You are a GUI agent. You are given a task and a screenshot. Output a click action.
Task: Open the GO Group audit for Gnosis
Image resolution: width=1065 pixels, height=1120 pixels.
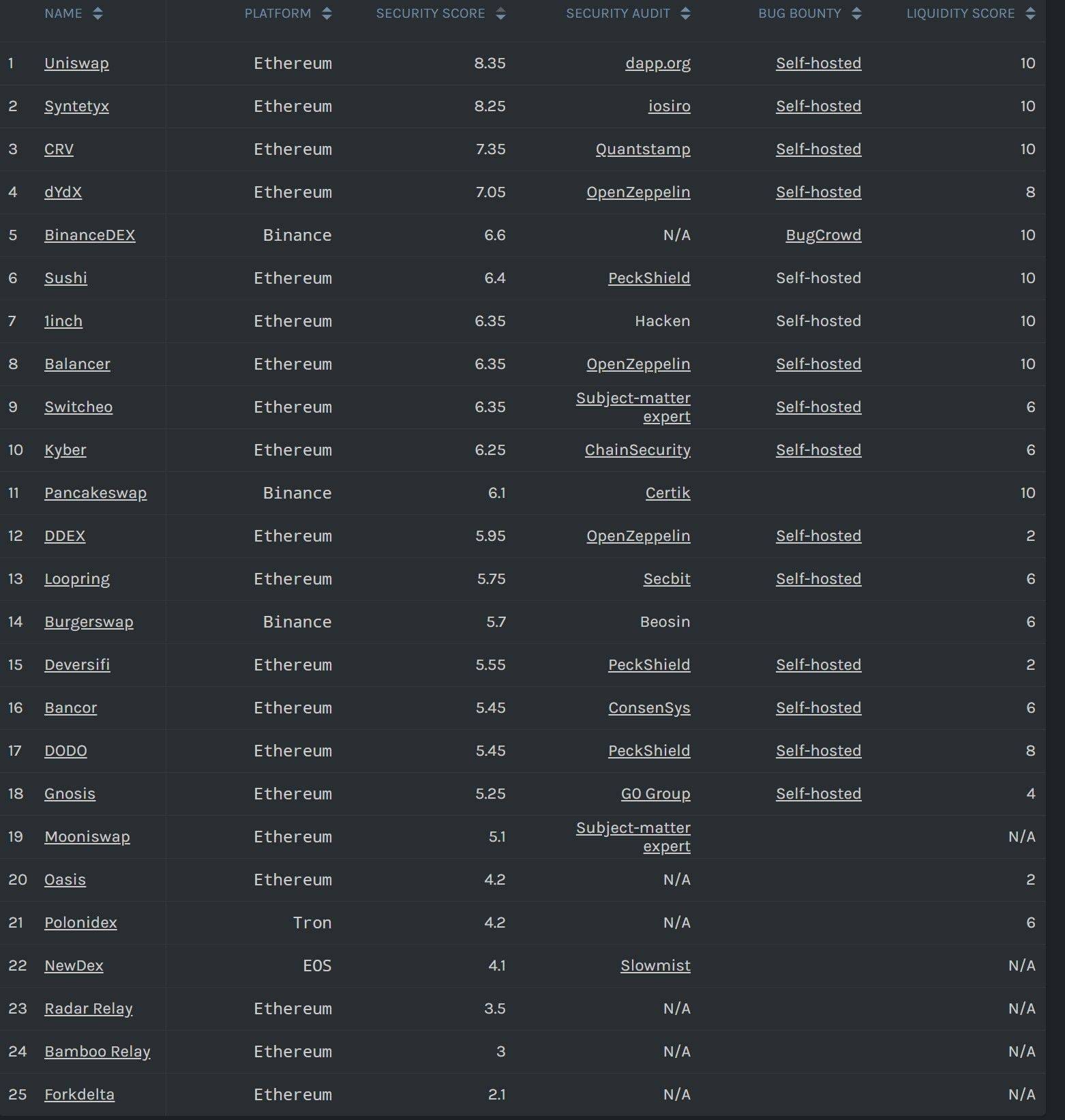click(x=656, y=793)
